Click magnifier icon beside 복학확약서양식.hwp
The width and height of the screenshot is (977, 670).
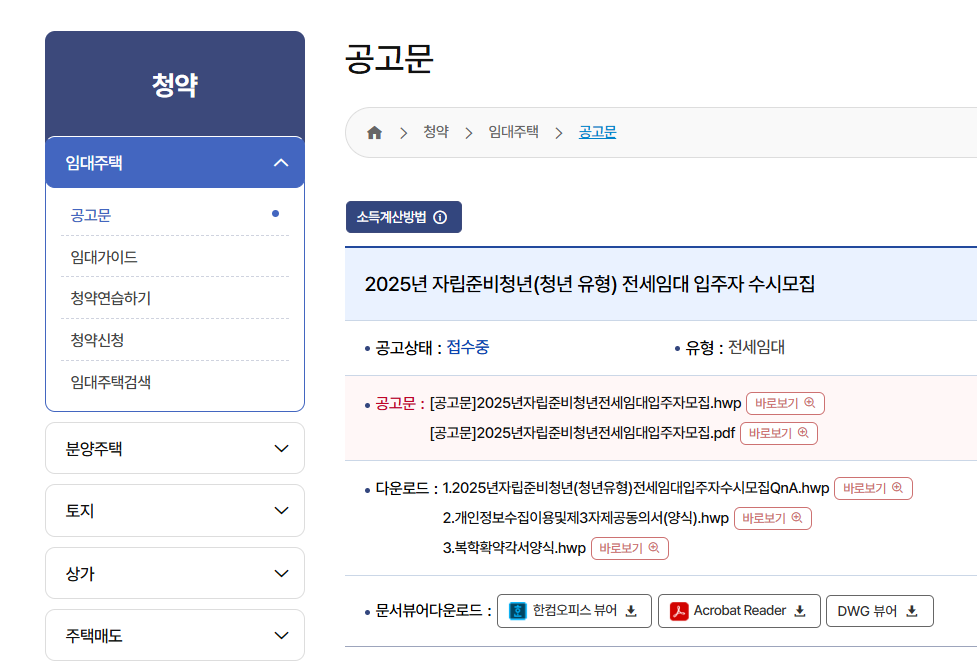tap(654, 547)
